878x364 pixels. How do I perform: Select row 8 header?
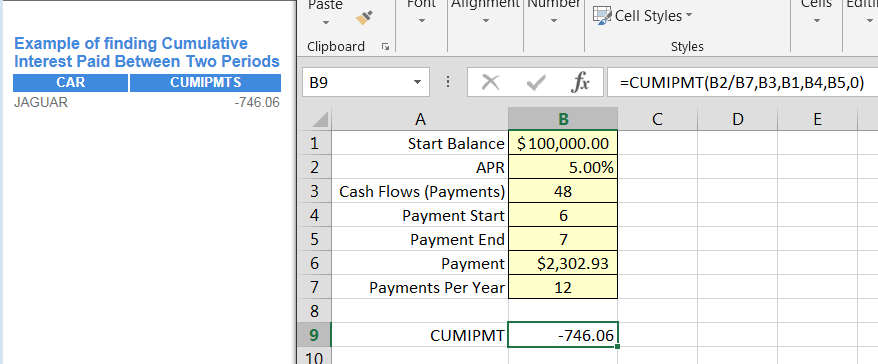pos(314,311)
